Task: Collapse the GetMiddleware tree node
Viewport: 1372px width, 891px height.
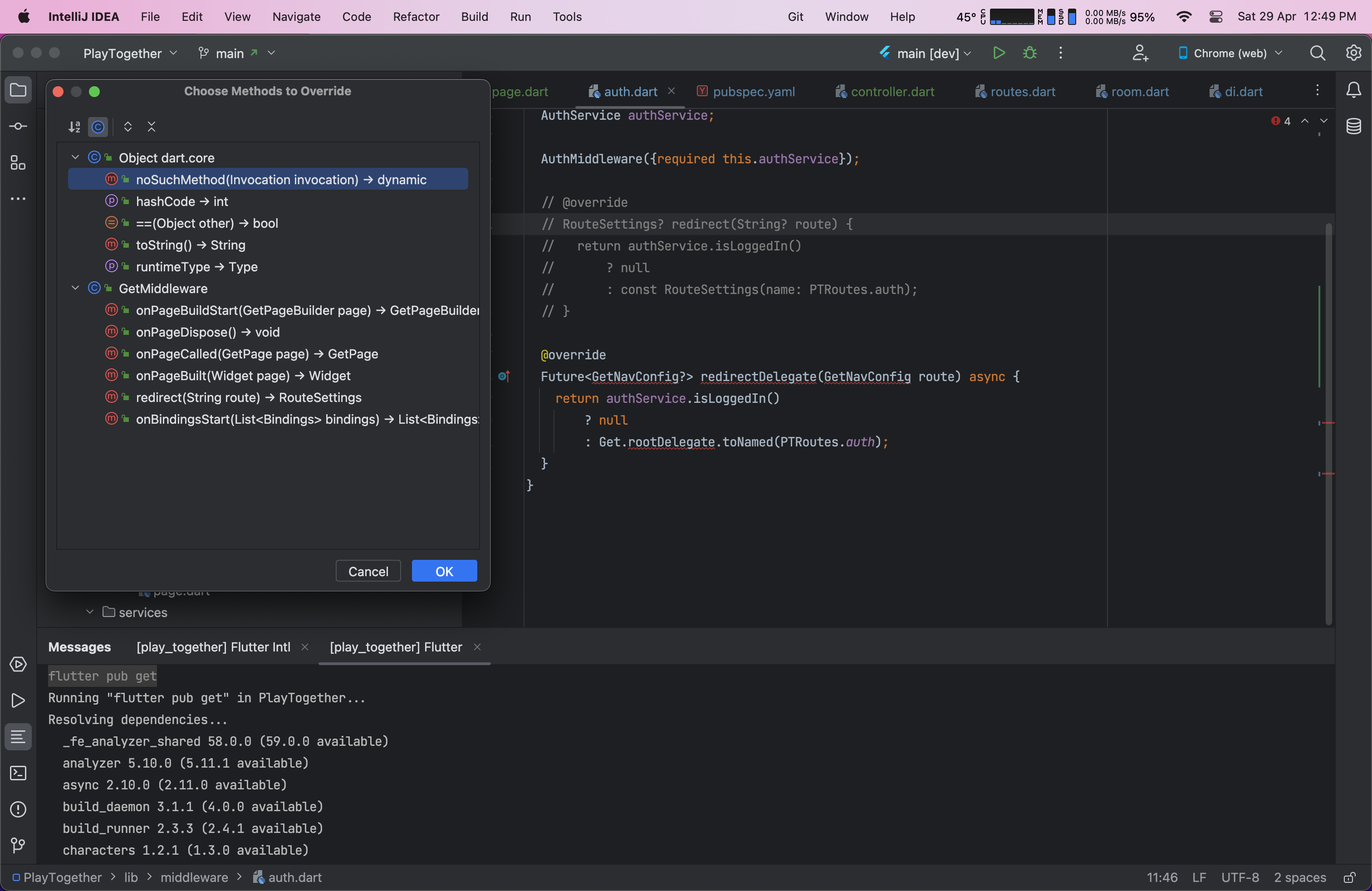Action: coord(74,288)
